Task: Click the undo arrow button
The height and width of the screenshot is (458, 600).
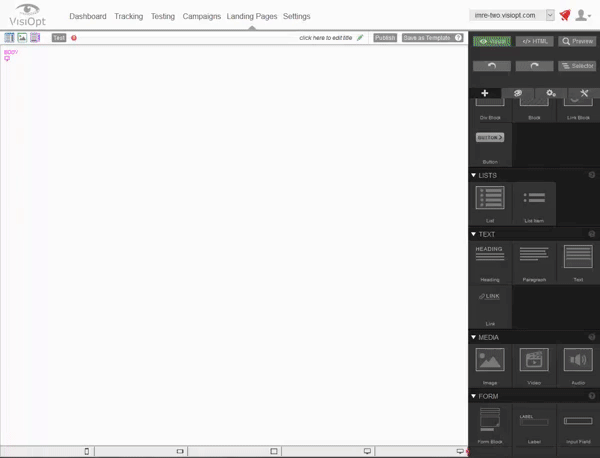Action: point(491,65)
